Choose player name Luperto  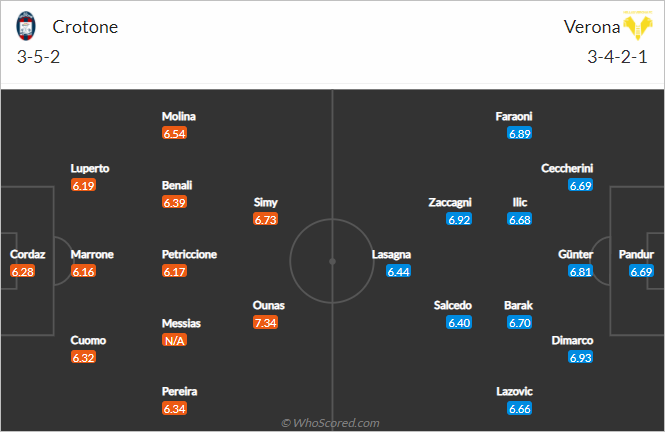tap(90, 168)
